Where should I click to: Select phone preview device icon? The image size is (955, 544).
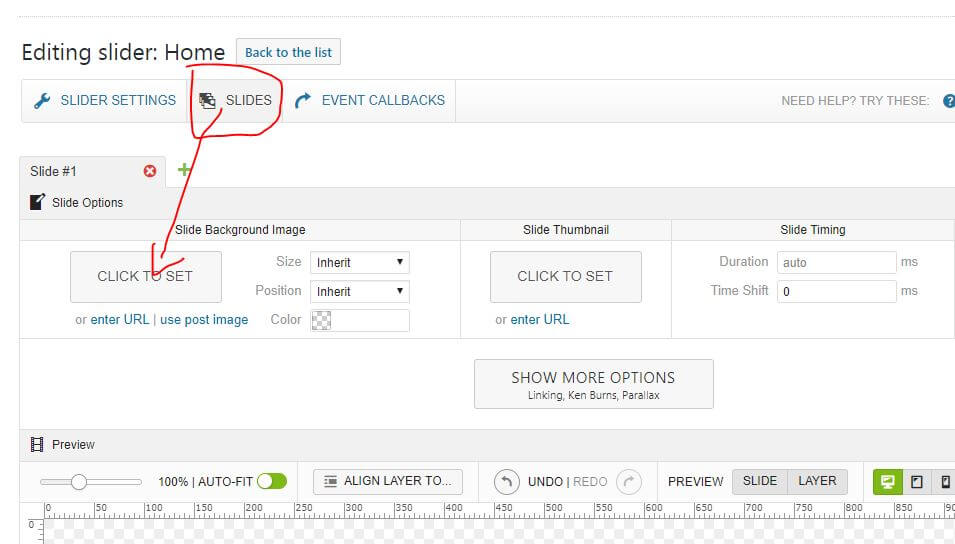pos(945,481)
